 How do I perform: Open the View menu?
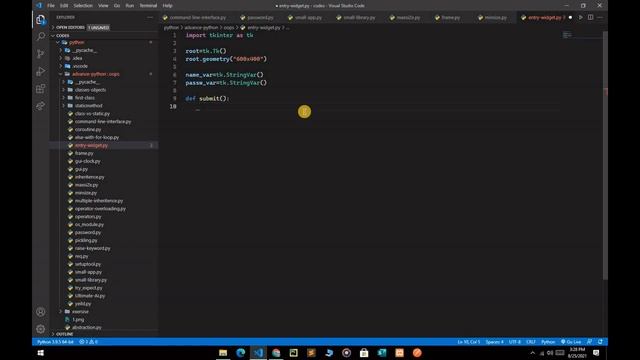103,6
